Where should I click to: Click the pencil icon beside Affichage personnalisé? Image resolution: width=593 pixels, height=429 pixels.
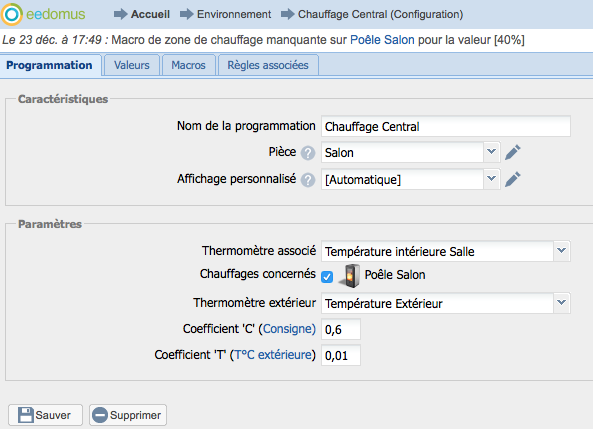513,179
